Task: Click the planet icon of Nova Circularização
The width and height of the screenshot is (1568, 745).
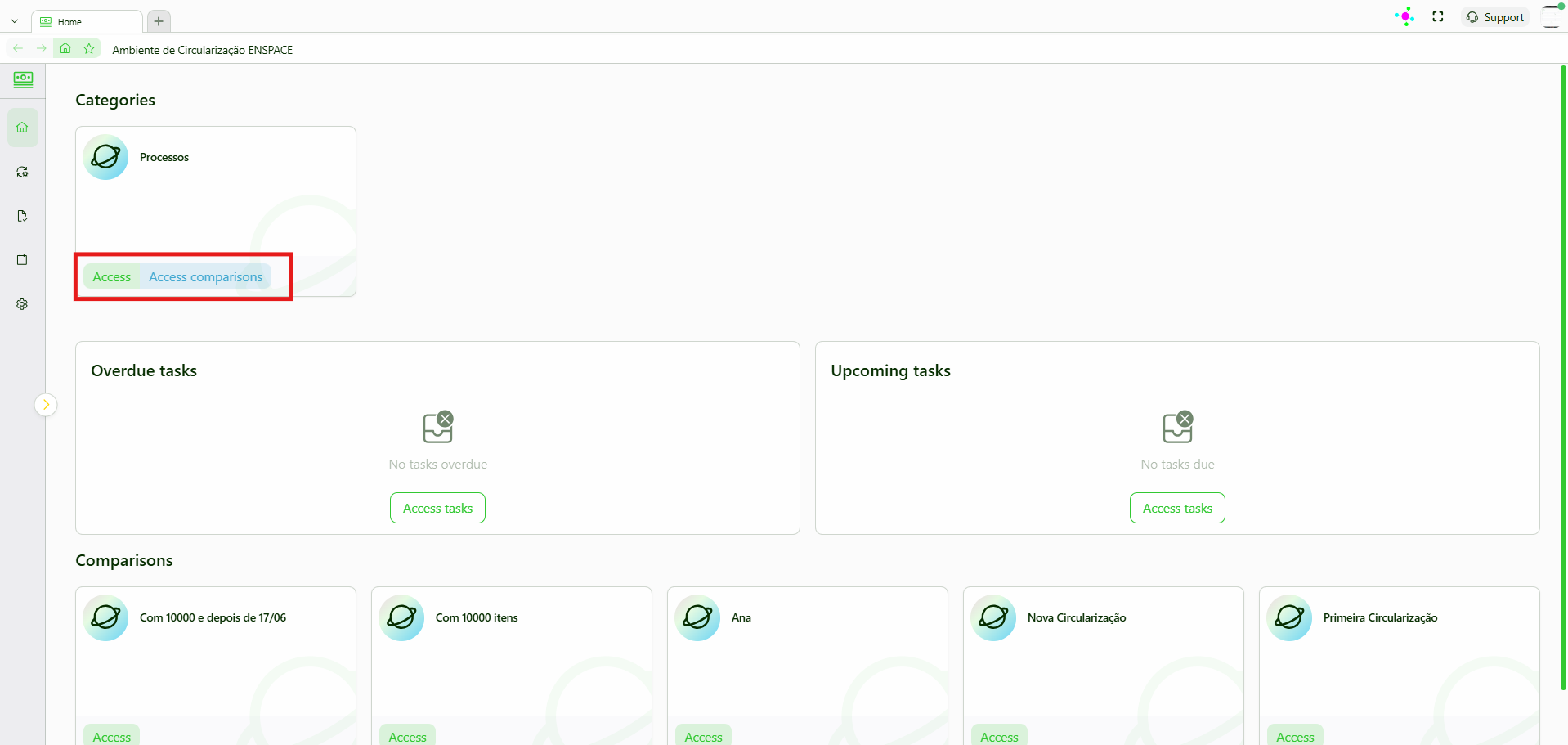Action: pyautogui.click(x=993, y=617)
